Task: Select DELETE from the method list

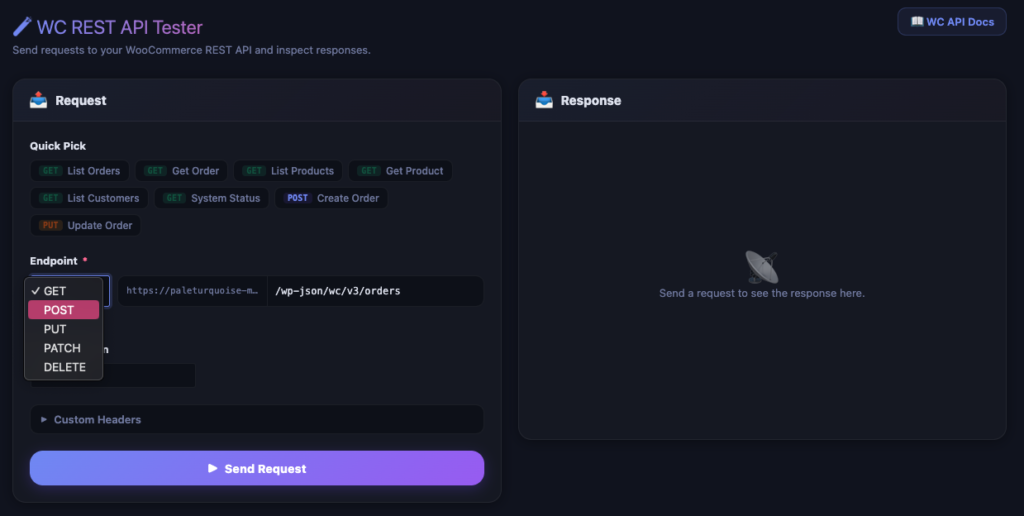Action: pos(63,366)
